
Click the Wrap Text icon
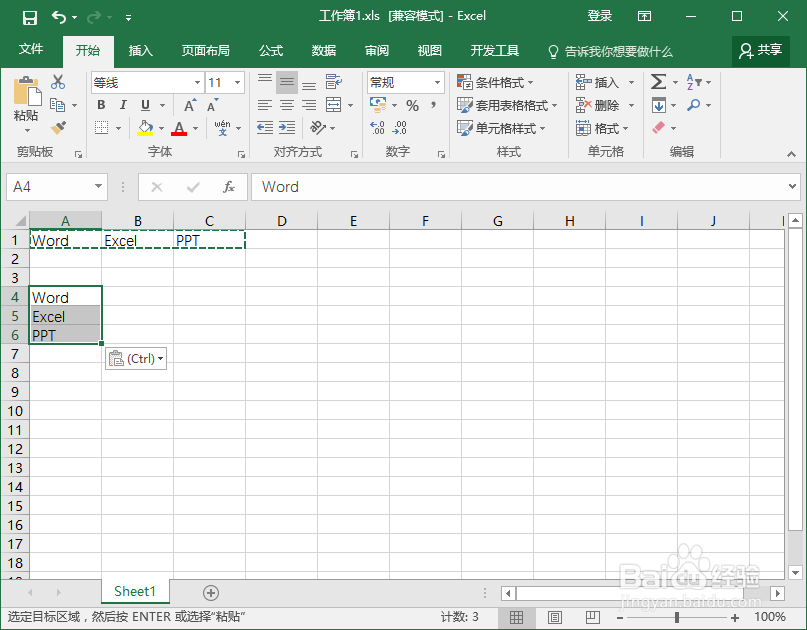pyautogui.click(x=334, y=82)
